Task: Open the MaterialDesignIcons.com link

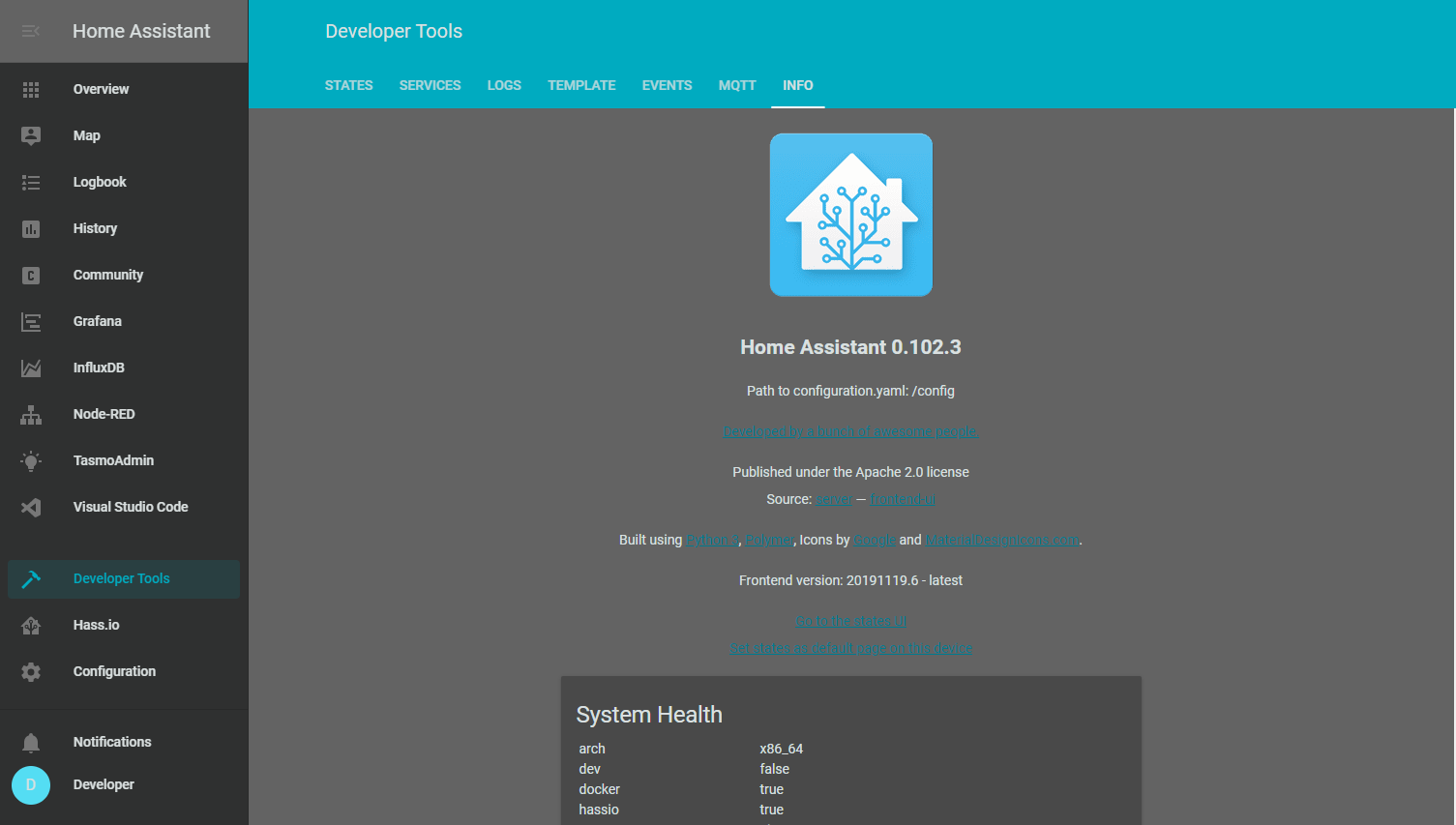Action: (1002, 540)
